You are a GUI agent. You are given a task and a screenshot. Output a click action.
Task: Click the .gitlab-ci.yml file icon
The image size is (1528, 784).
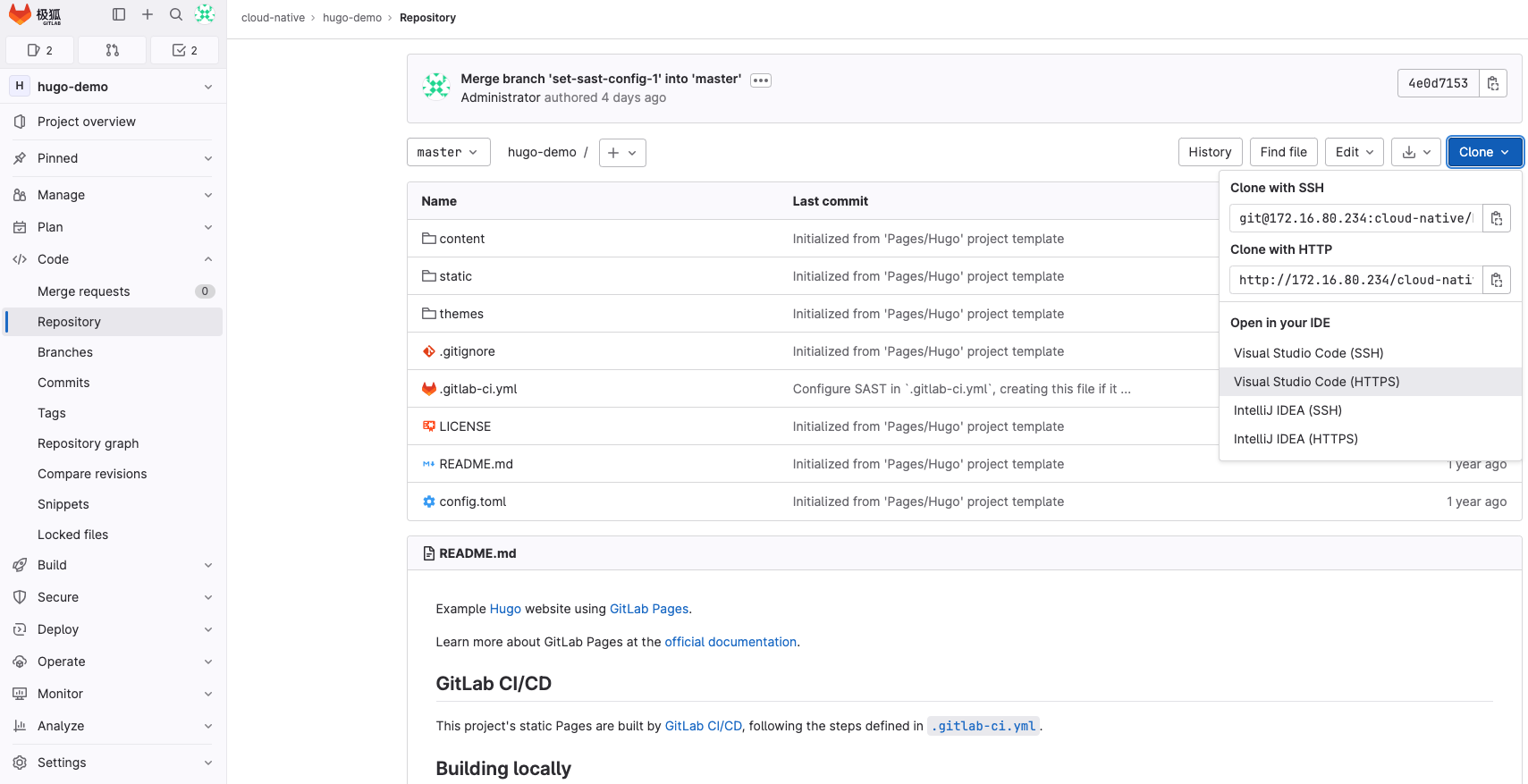(x=429, y=389)
